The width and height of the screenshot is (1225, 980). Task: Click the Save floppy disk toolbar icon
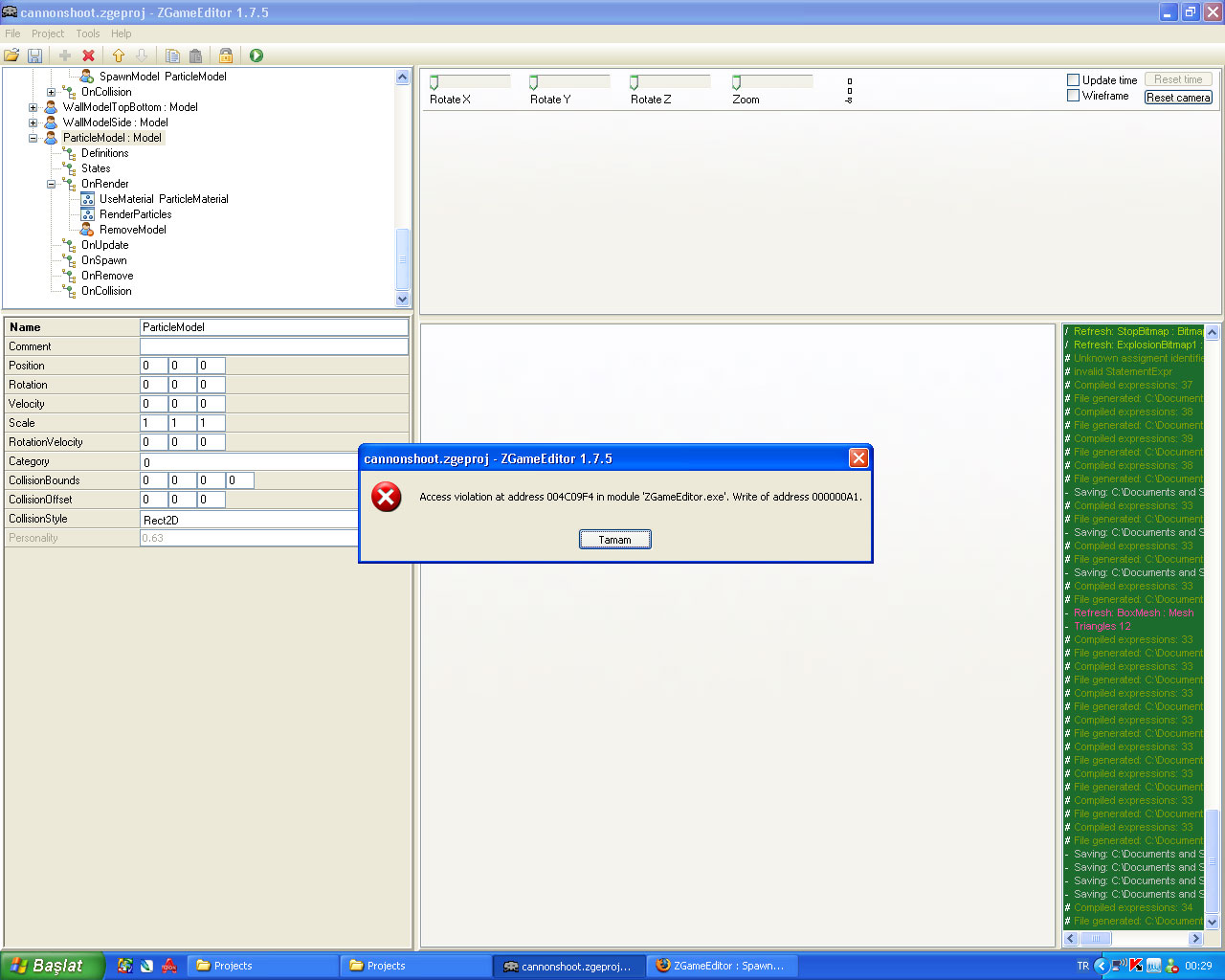(34, 56)
